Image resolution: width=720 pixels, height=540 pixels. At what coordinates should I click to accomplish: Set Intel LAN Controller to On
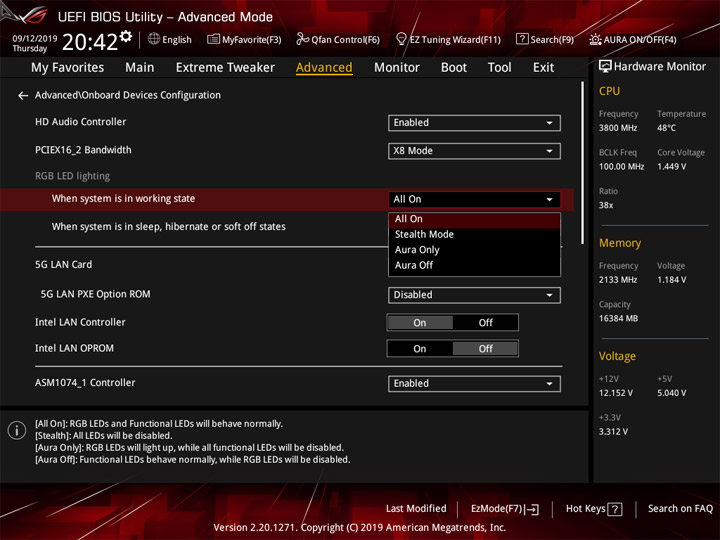coord(420,323)
